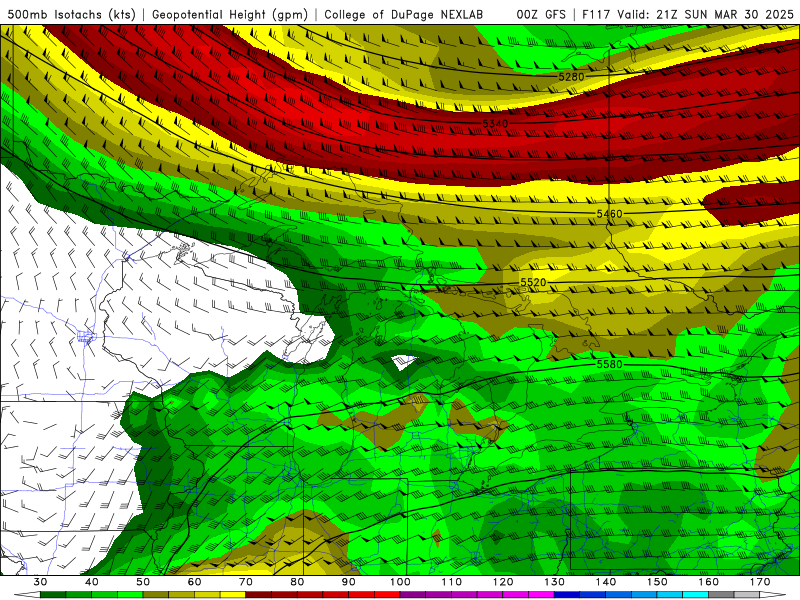
Task: Click the 110 value on the color scale
Action: pos(452,582)
